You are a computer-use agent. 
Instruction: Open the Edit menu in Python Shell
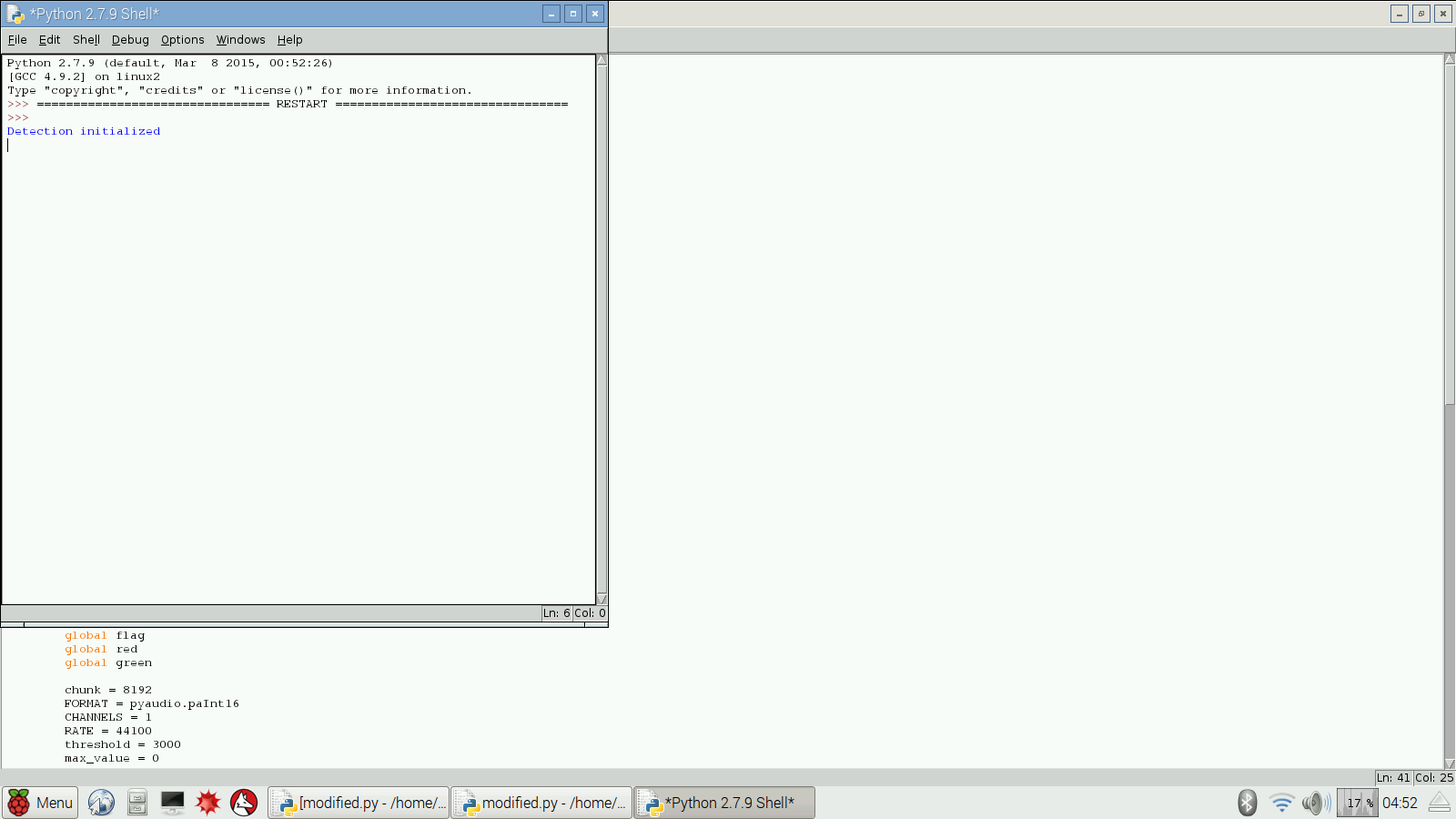pyautogui.click(x=49, y=40)
